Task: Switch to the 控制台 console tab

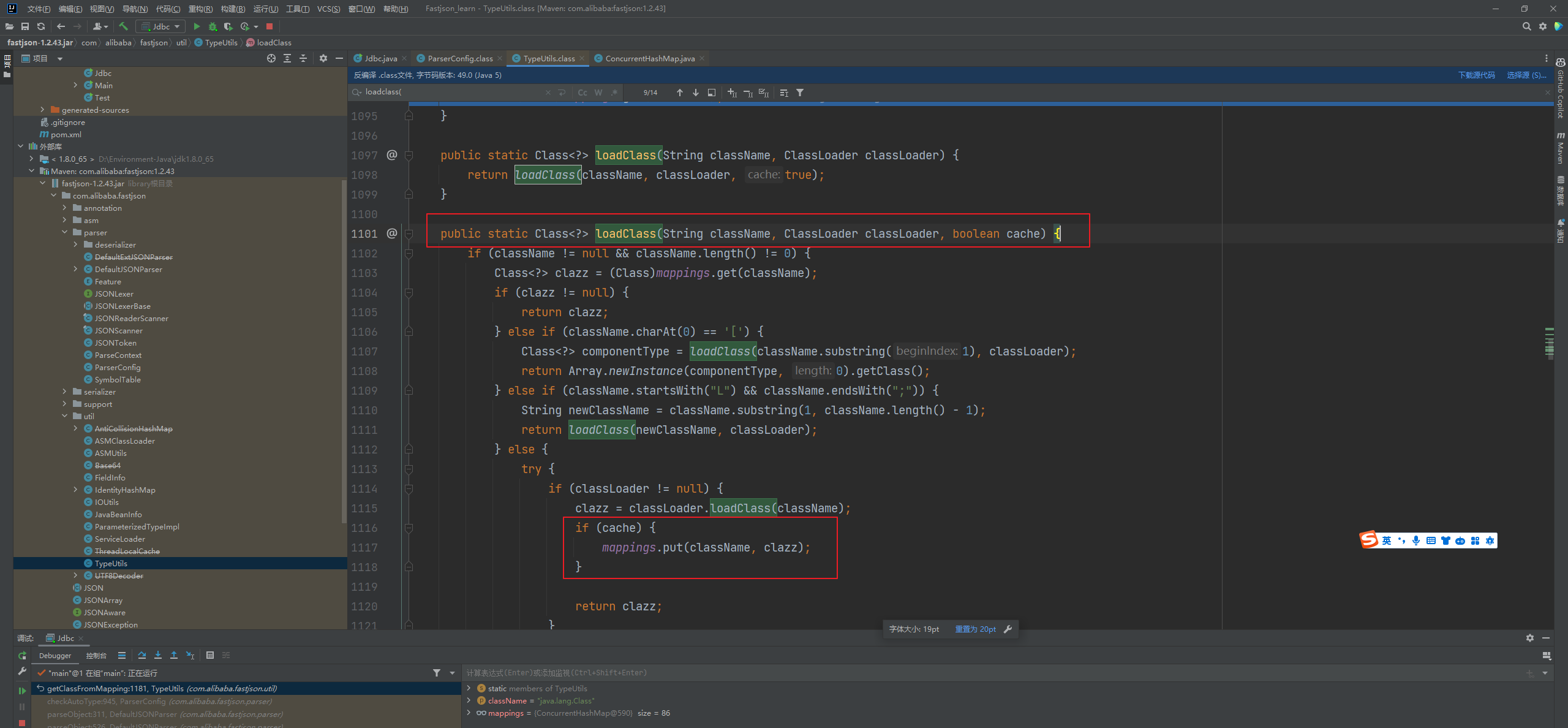Action: coord(96,656)
